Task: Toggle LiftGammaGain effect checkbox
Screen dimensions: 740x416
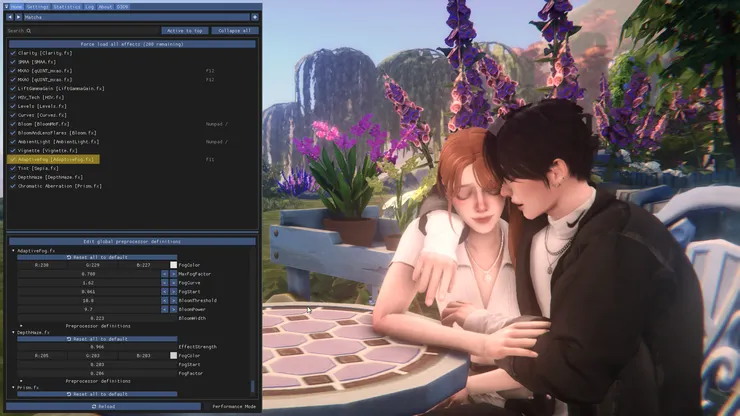Action: [x=13, y=88]
